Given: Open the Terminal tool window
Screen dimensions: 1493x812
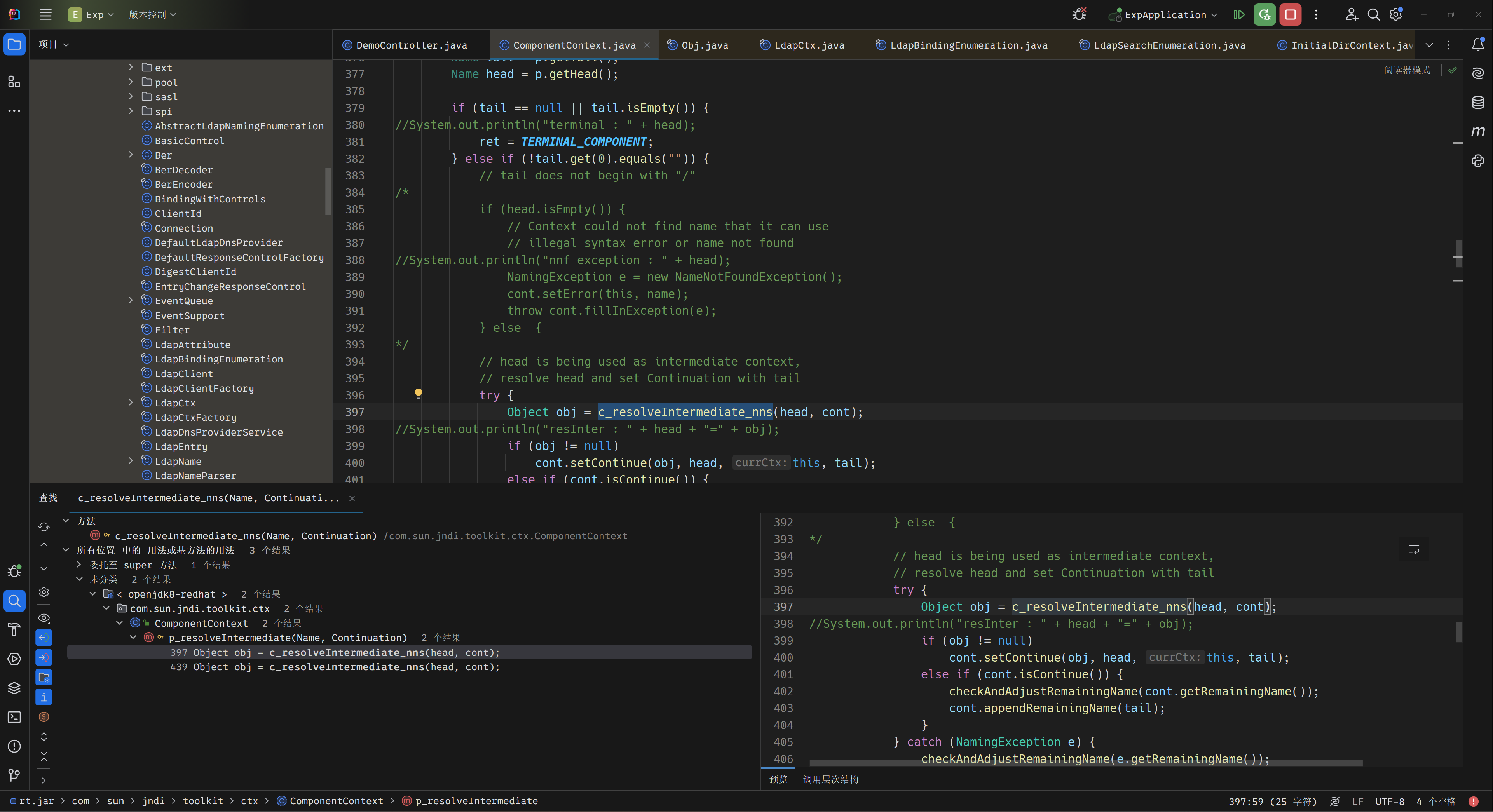Looking at the screenshot, I should pyautogui.click(x=14, y=717).
